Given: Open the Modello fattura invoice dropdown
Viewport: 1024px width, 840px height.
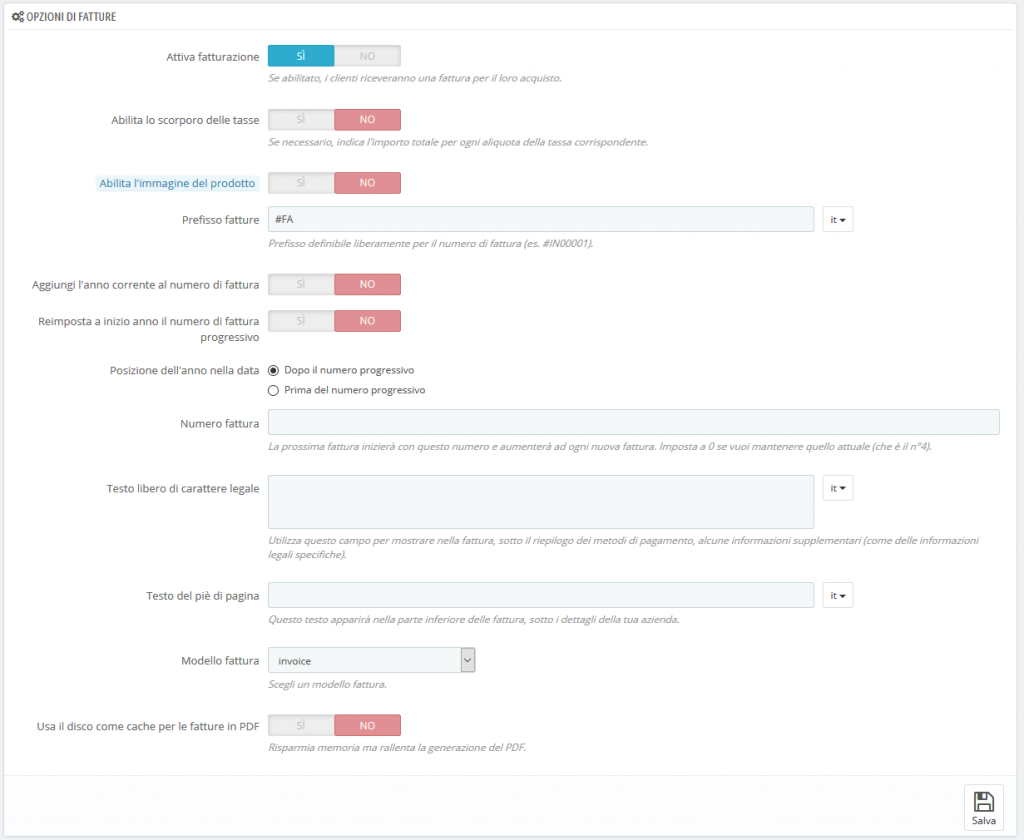Looking at the screenshot, I should (371, 660).
